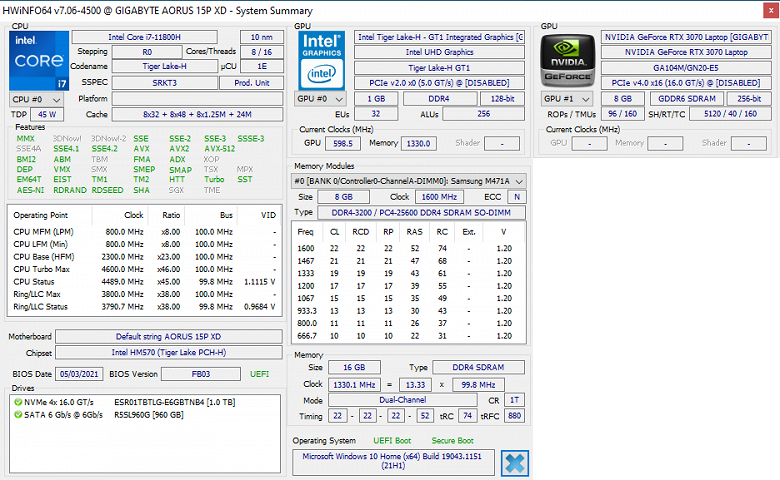Click the green UEFI label
This screenshot has height=480, width=780.
259,374
